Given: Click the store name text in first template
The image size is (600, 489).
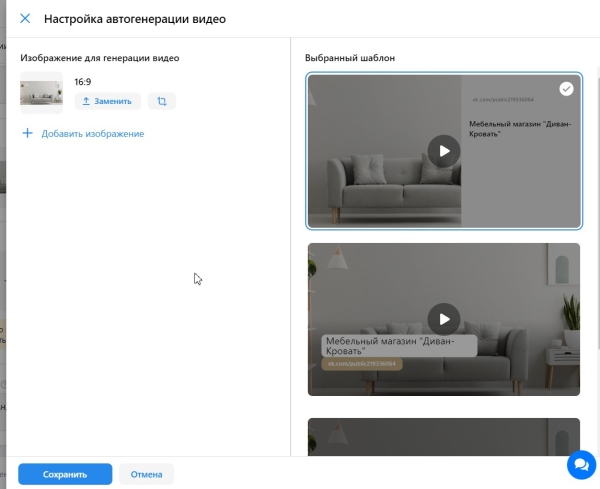Looking at the screenshot, I should click(513, 128).
